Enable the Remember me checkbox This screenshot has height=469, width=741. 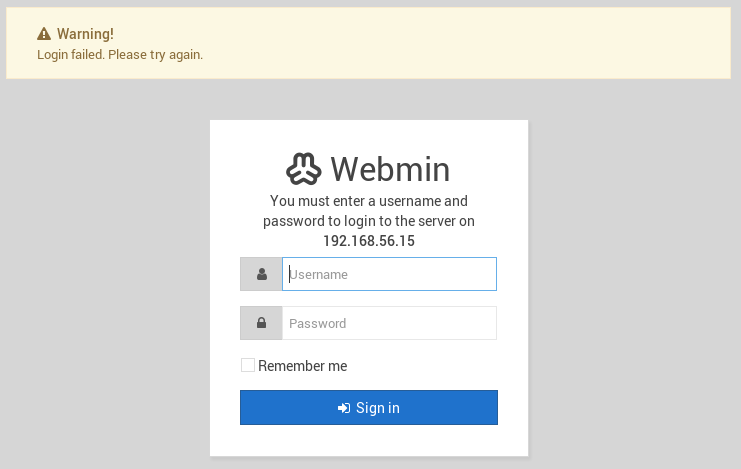pyautogui.click(x=248, y=365)
